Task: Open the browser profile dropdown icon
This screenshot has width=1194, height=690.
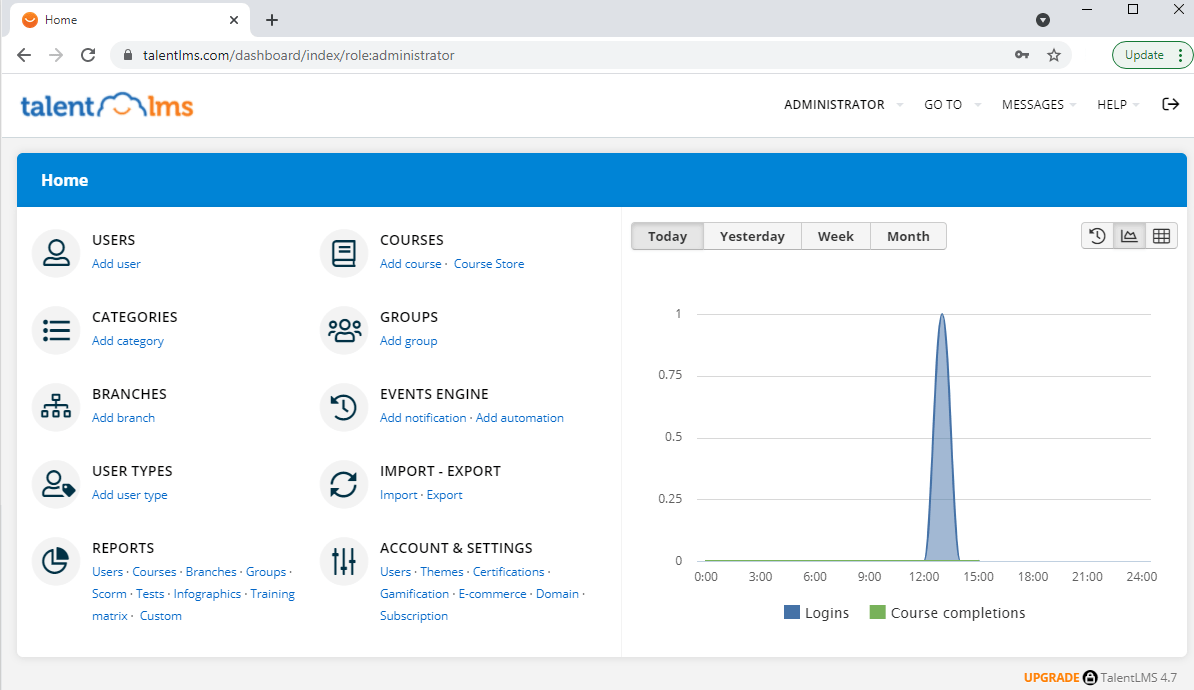Action: [1043, 20]
